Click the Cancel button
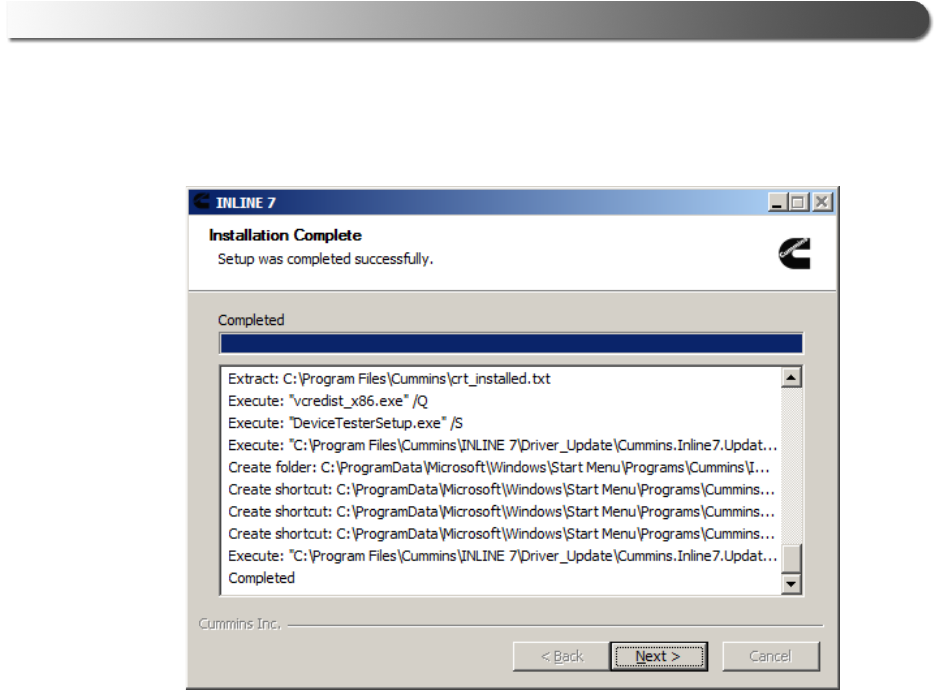Screen dimensions: 936x690 (771, 656)
